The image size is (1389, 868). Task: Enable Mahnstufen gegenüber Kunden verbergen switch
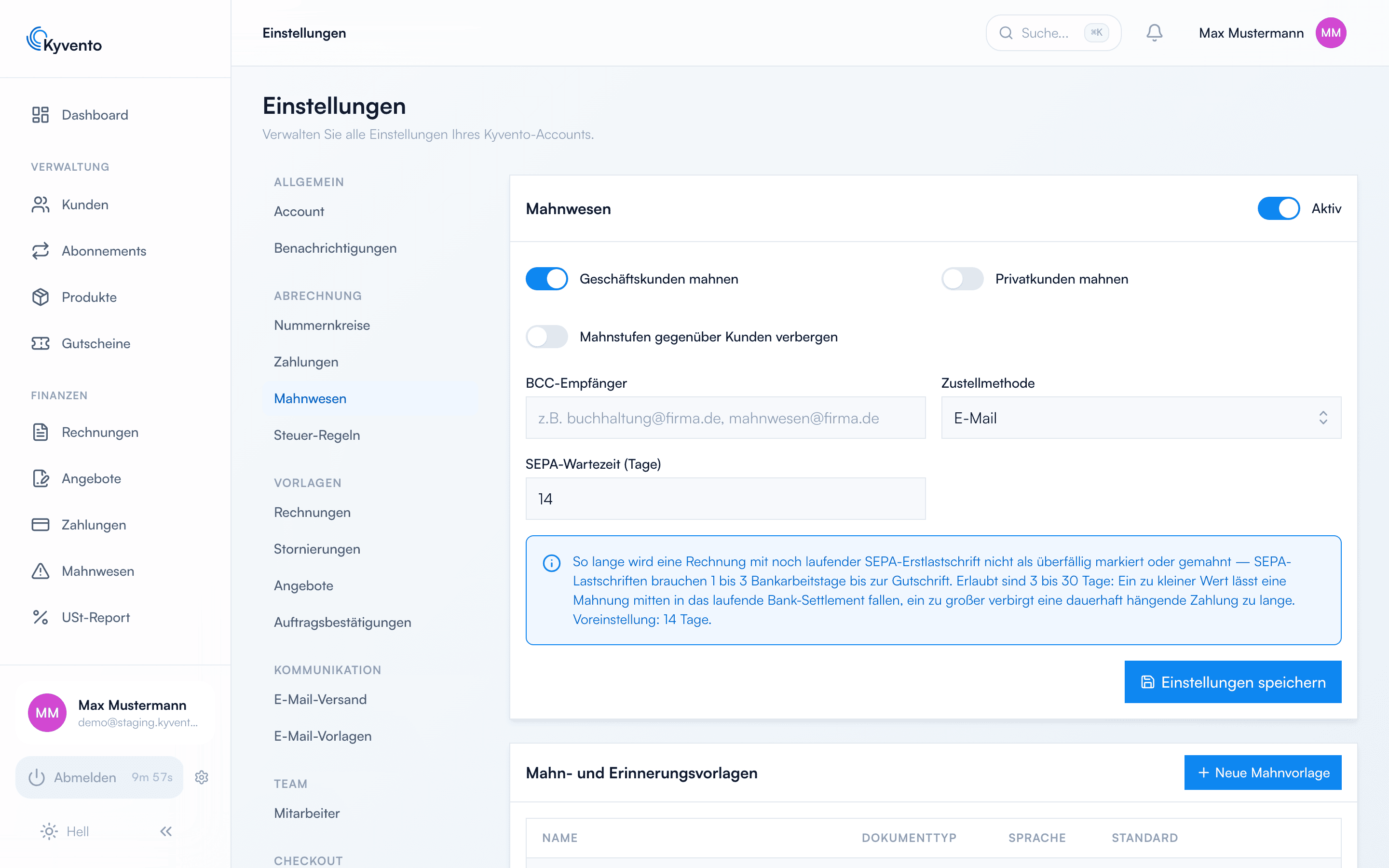pyautogui.click(x=546, y=337)
